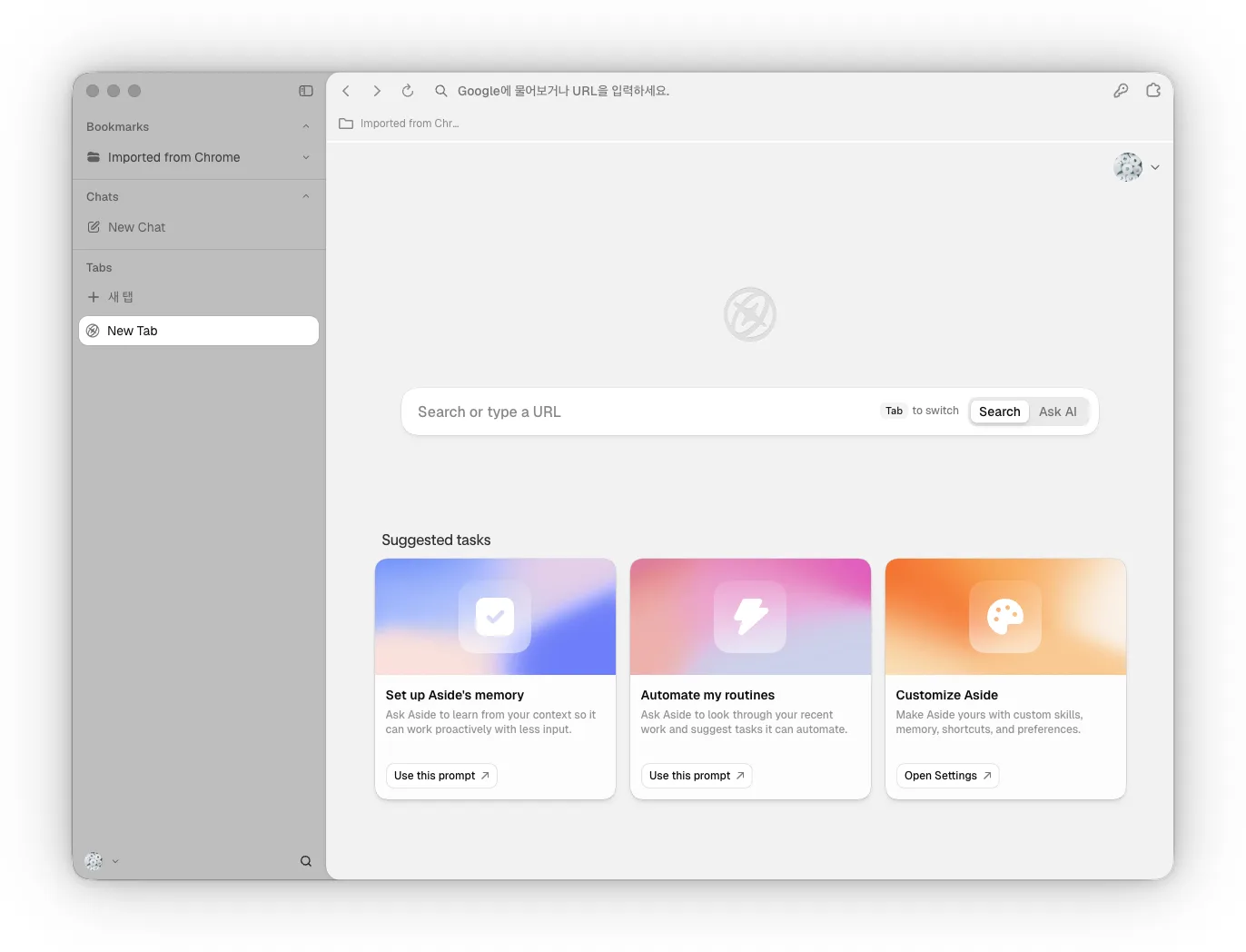The width and height of the screenshot is (1246, 952).
Task: Go forward with the right arrow
Action: click(x=377, y=91)
